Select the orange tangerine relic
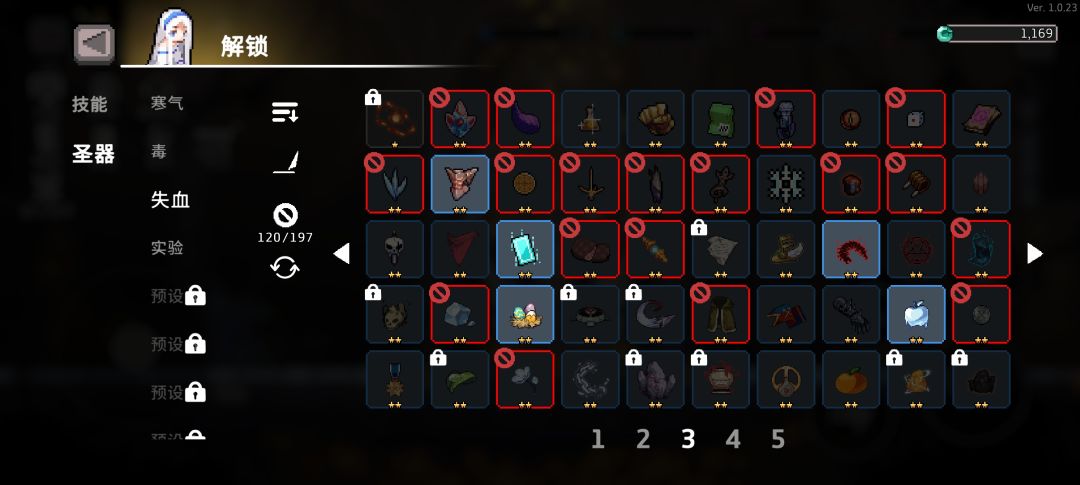Screen dimensions: 1080x485 (x=851, y=379)
